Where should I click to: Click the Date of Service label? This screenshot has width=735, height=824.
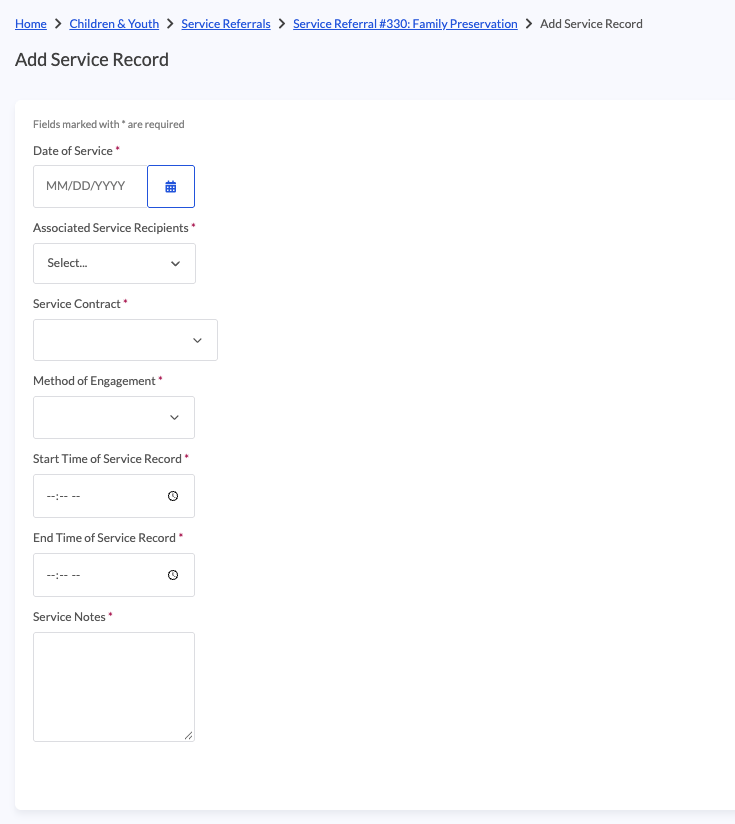pos(73,151)
